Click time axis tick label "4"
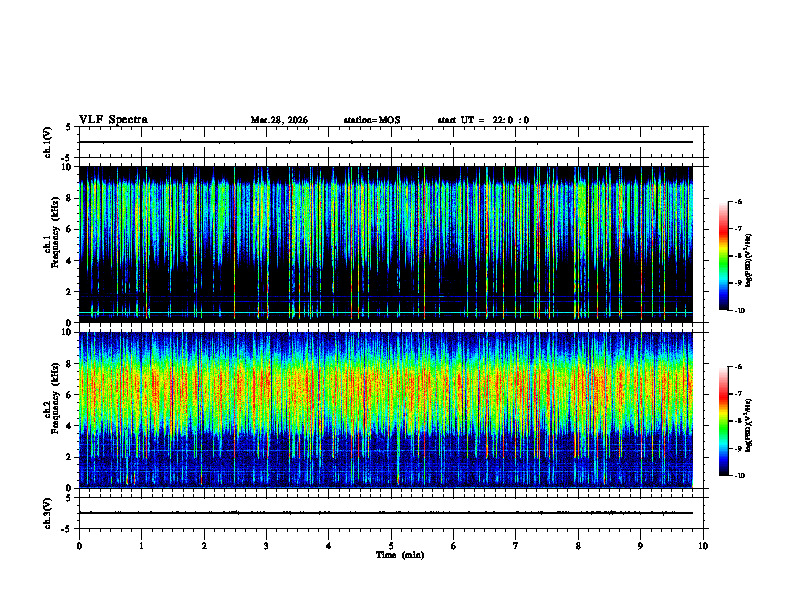Image resolution: width=792 pixels, height=612 pixels. [329, 546]
